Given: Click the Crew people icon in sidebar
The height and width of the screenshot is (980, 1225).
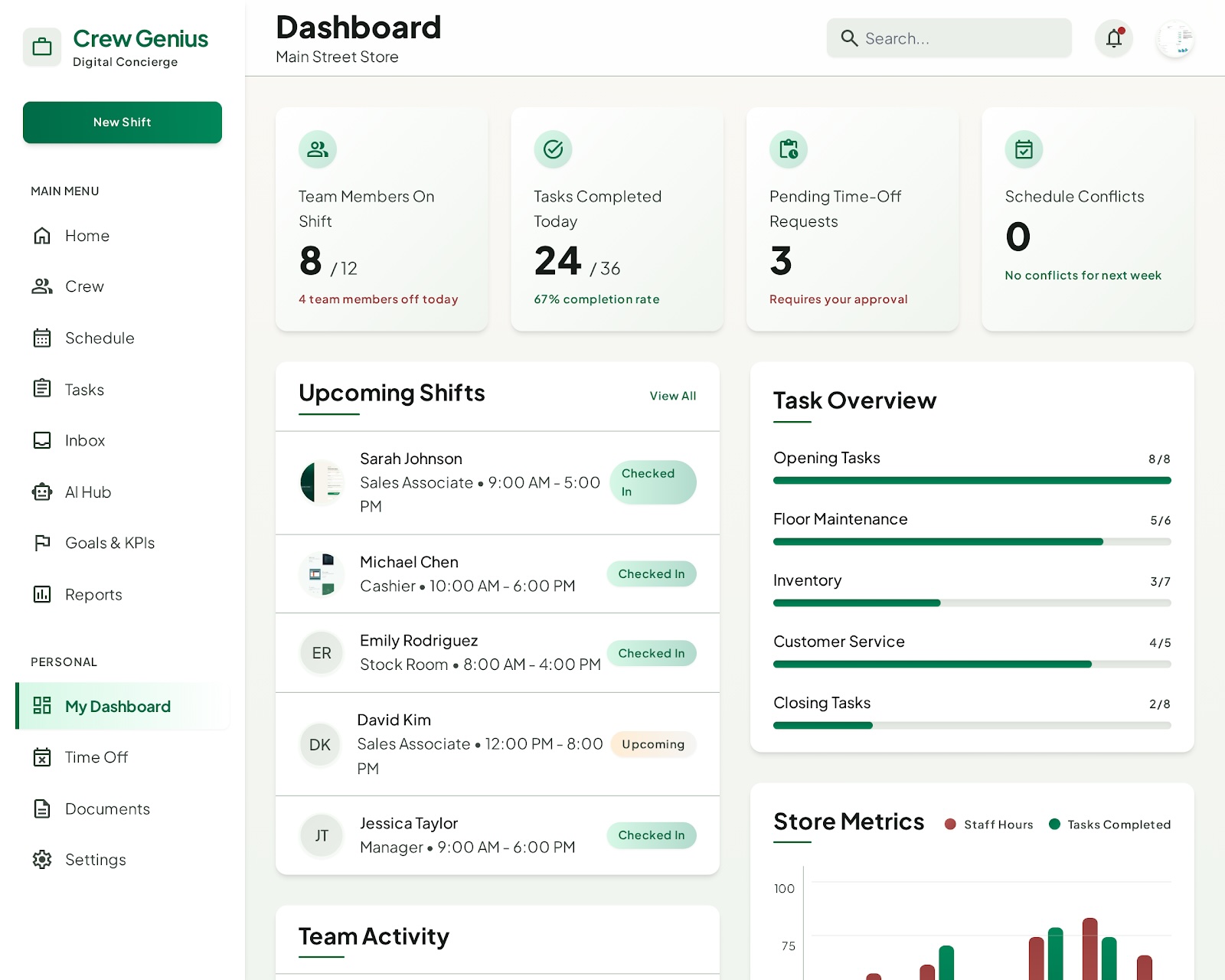Looking at the screenshot, I should pos(42,286).
